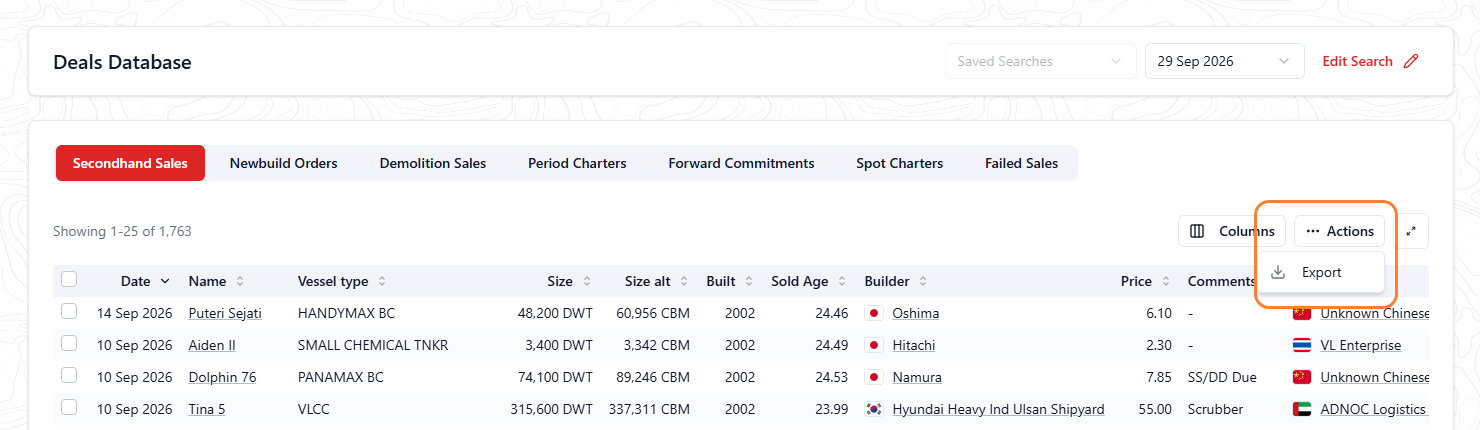Expand the 29 Sep 2026 date dropdown

click(x=1225, y=61)
